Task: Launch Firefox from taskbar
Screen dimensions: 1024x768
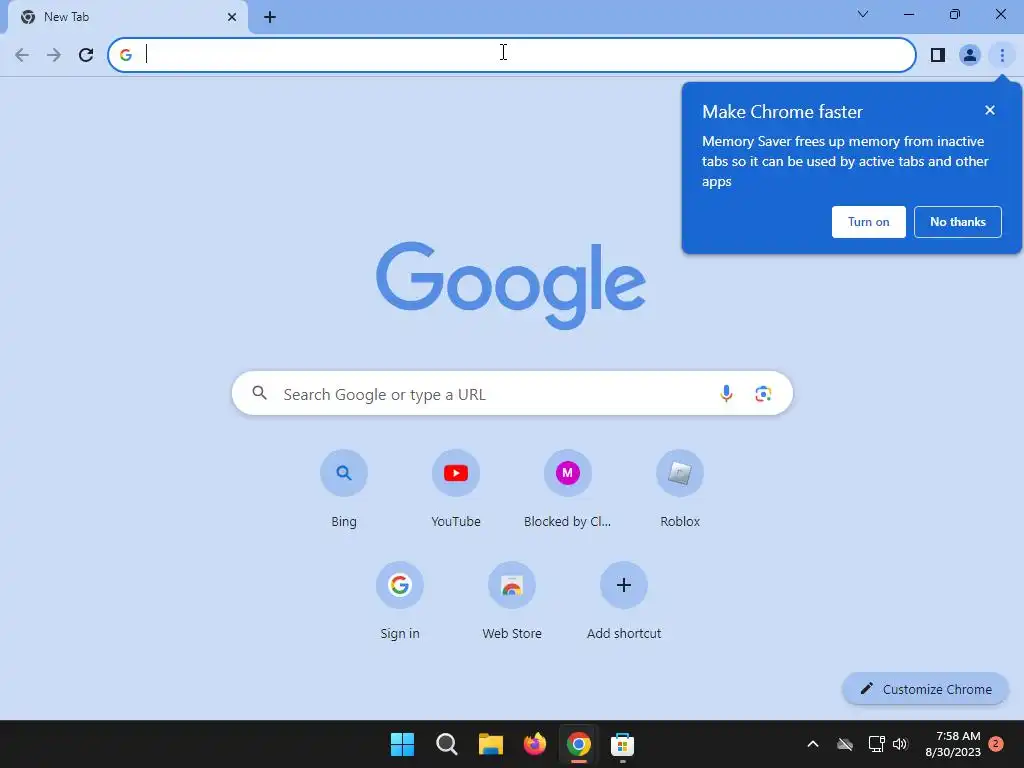Action: tap(535, 744)
